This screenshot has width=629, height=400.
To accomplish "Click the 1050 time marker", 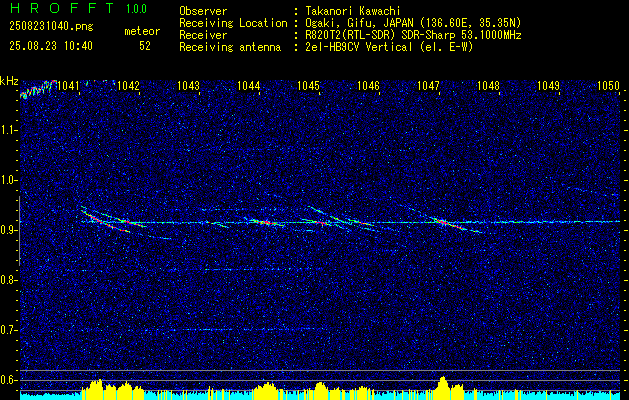I will coord(609,85).
